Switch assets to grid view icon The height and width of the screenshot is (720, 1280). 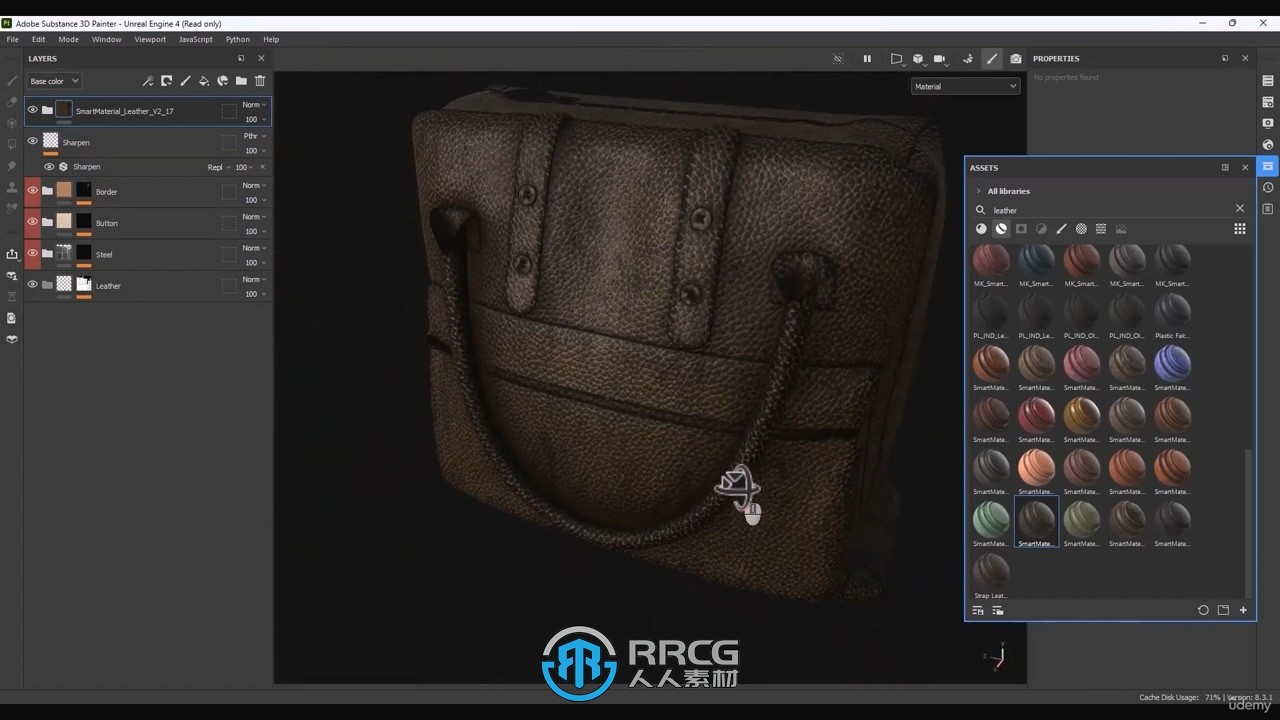(x=1240, y=229)
